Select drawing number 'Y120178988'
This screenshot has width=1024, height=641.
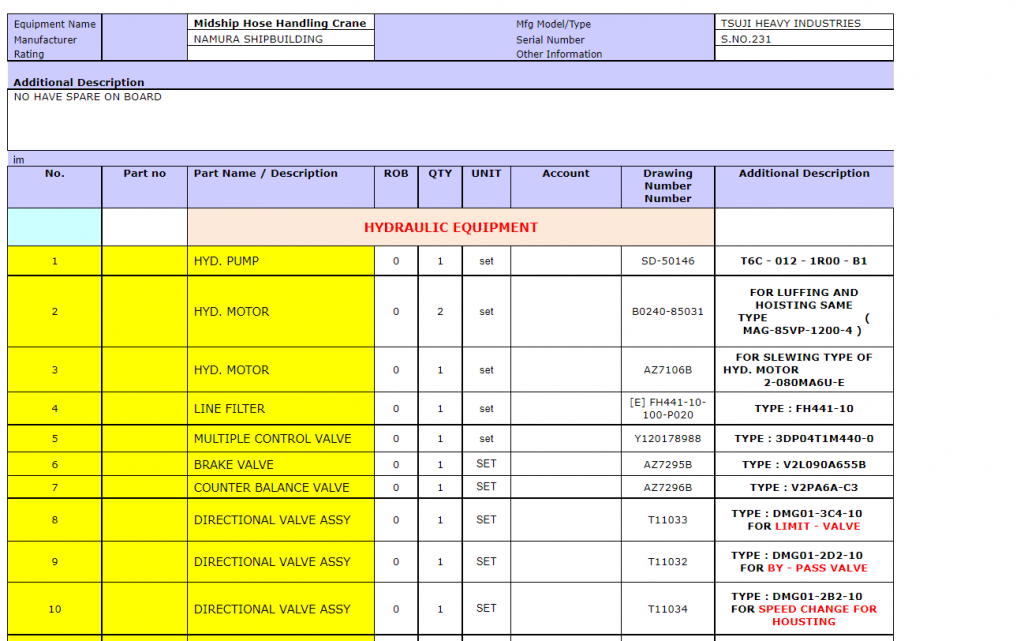(667, 439)
